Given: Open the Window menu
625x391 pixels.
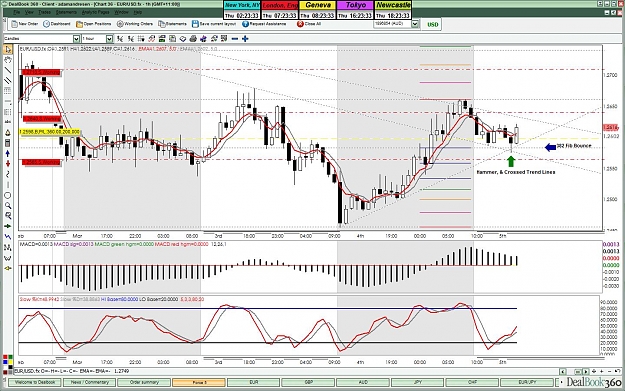Looking at the screenshot, I should pos(121,12).
